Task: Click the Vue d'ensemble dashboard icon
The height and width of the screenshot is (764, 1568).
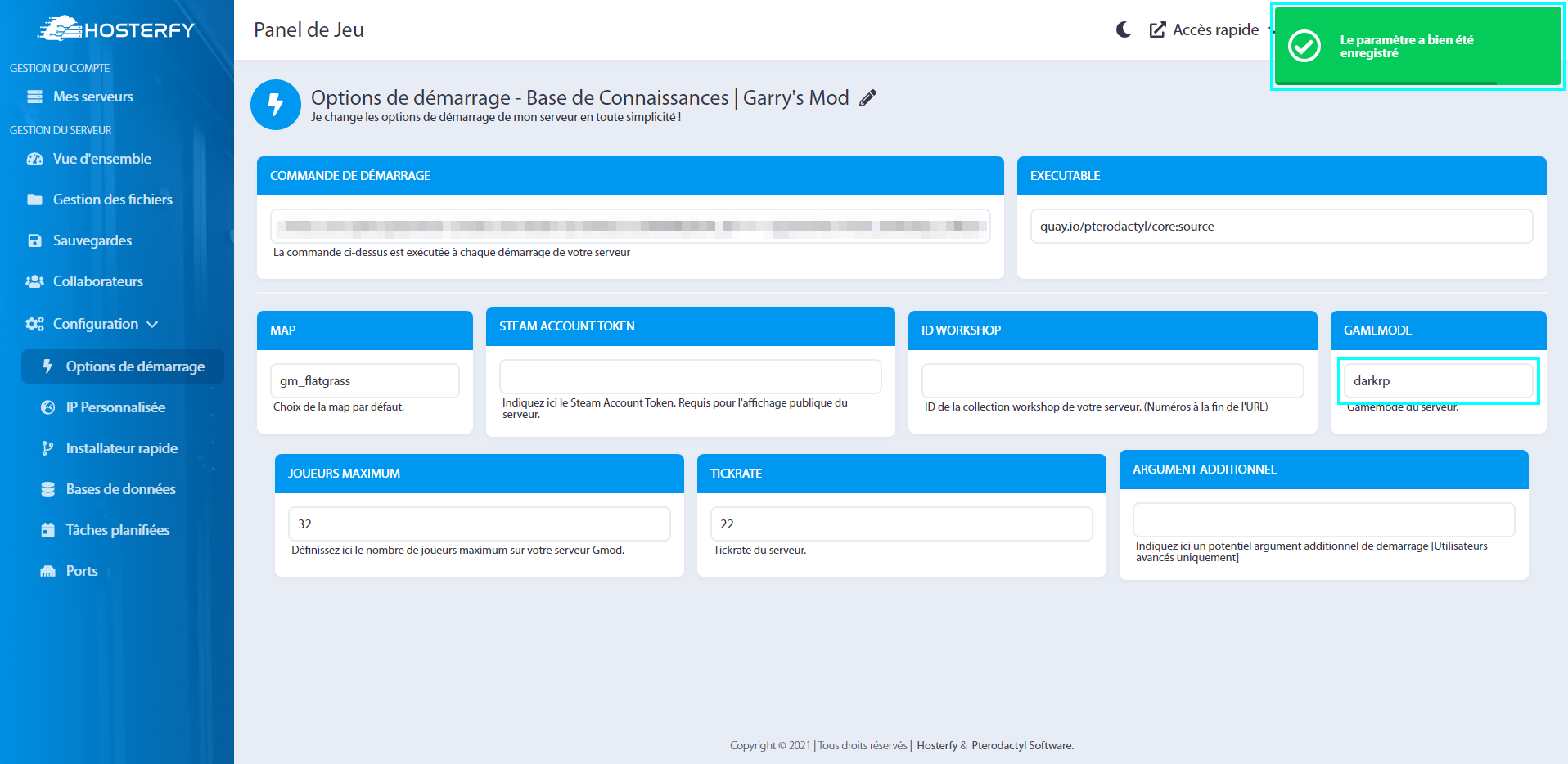Action: coord(34,159)
